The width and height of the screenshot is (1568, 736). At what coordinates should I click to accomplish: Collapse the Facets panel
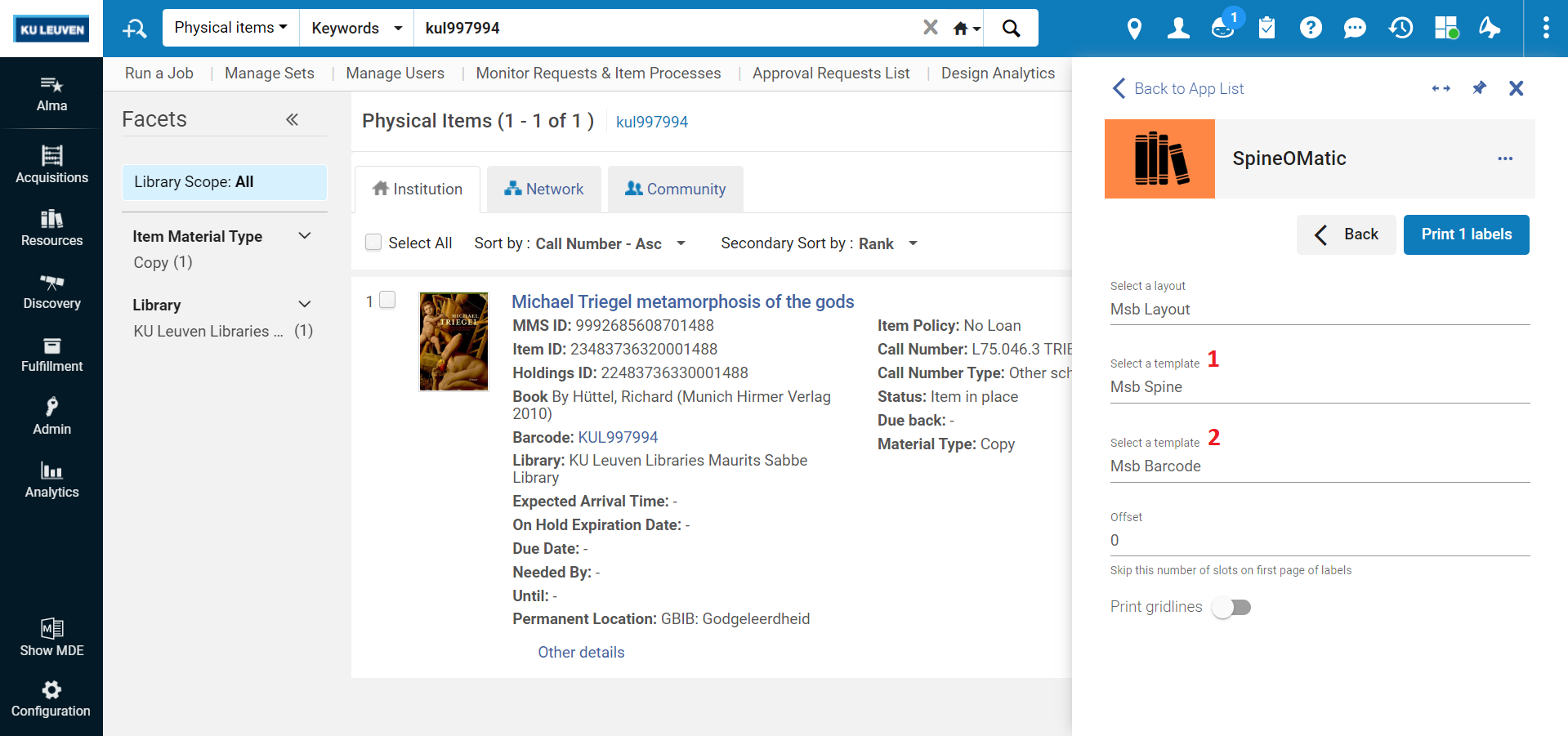click(292, 119)
